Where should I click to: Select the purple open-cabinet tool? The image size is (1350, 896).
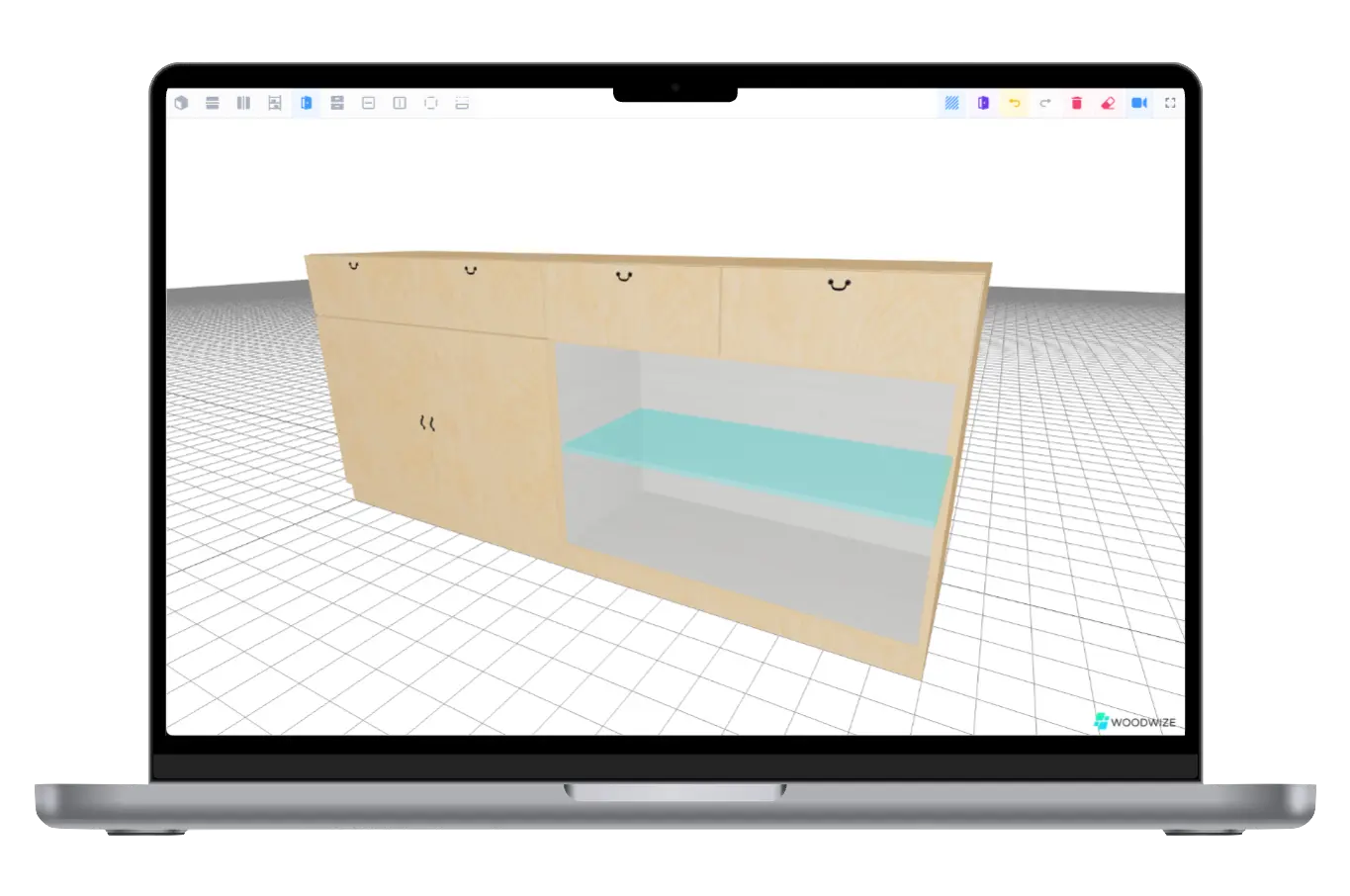[982, 103]
